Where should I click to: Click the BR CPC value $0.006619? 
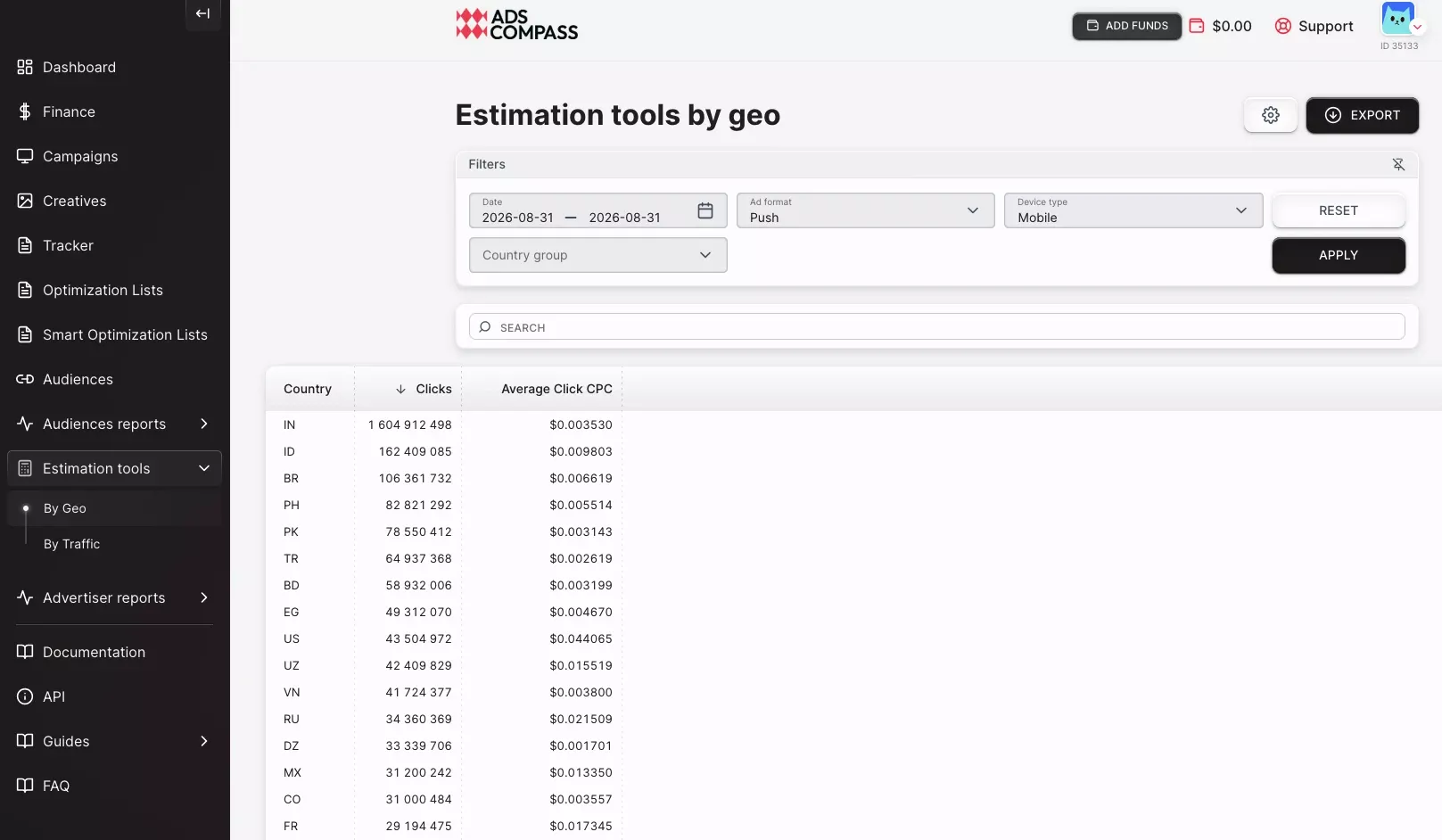[581, 478]
